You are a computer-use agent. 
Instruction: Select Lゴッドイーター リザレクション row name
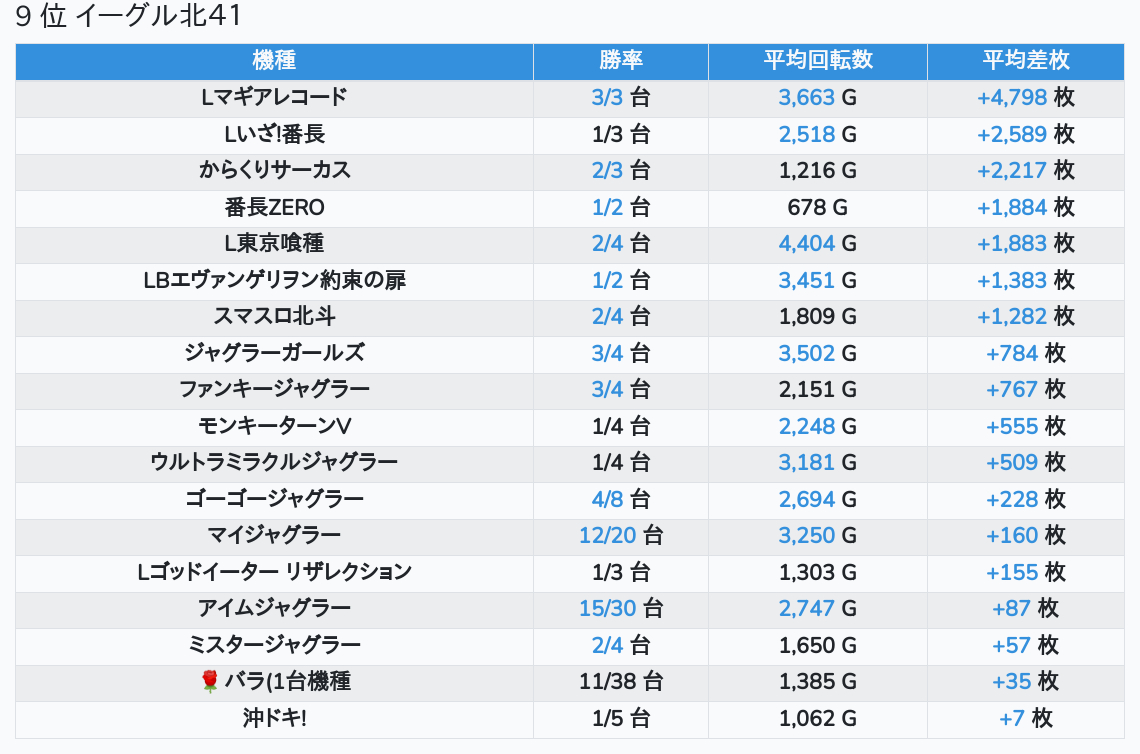[274, 572]
